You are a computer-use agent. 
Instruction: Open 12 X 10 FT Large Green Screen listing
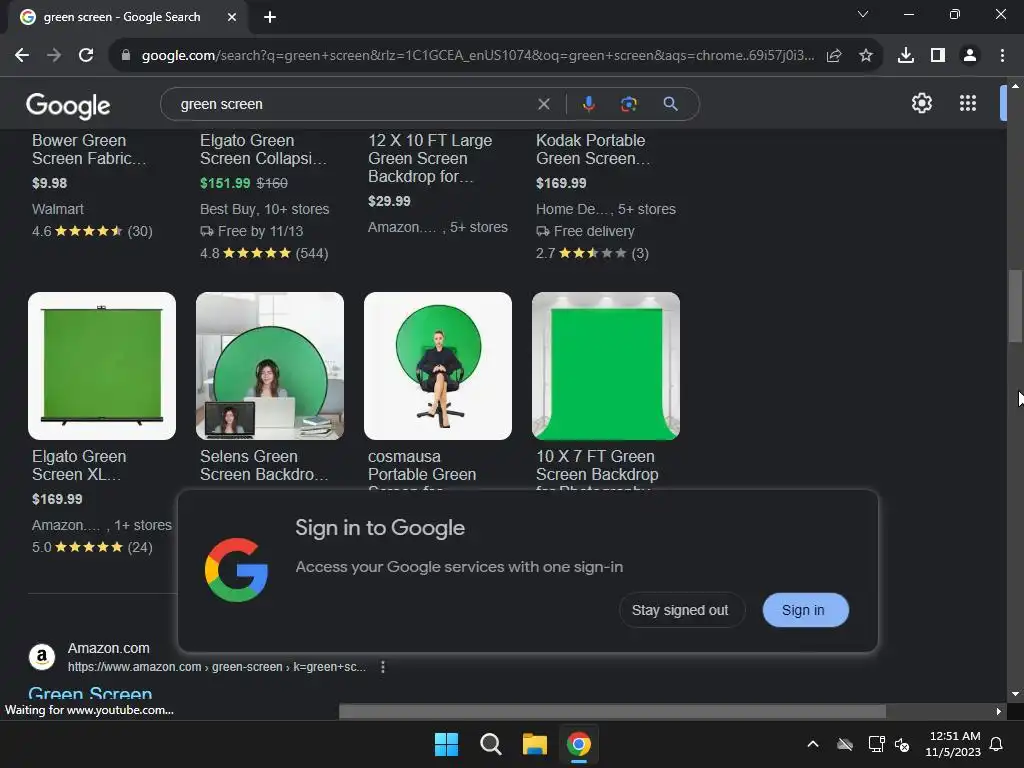(430, 158)
